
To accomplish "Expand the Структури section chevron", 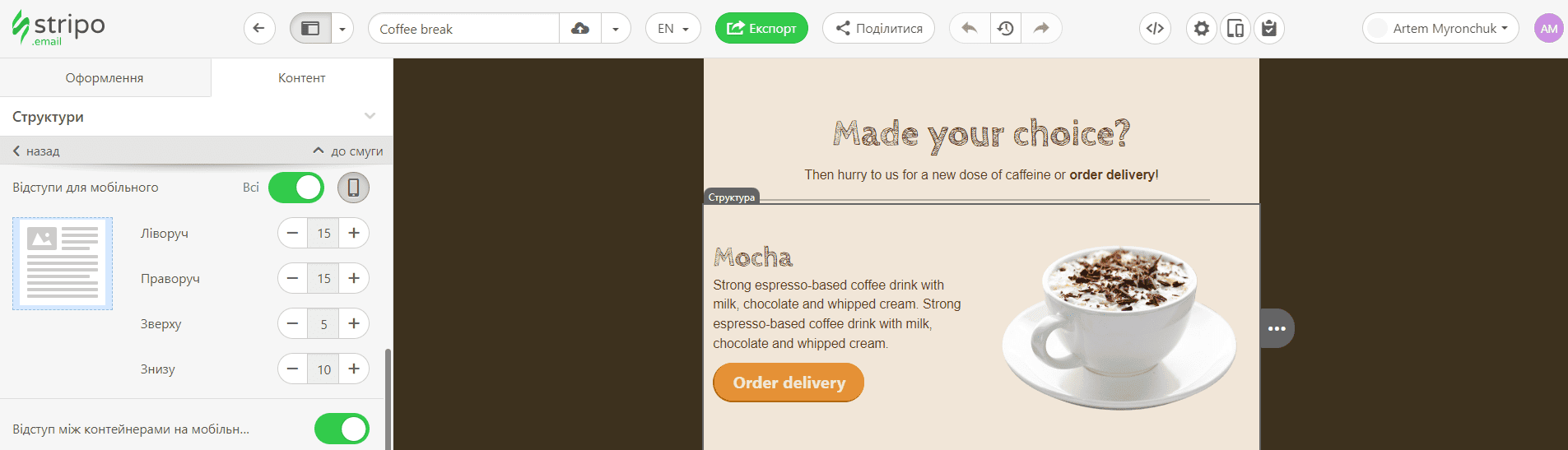I will (x=370, y=116).
